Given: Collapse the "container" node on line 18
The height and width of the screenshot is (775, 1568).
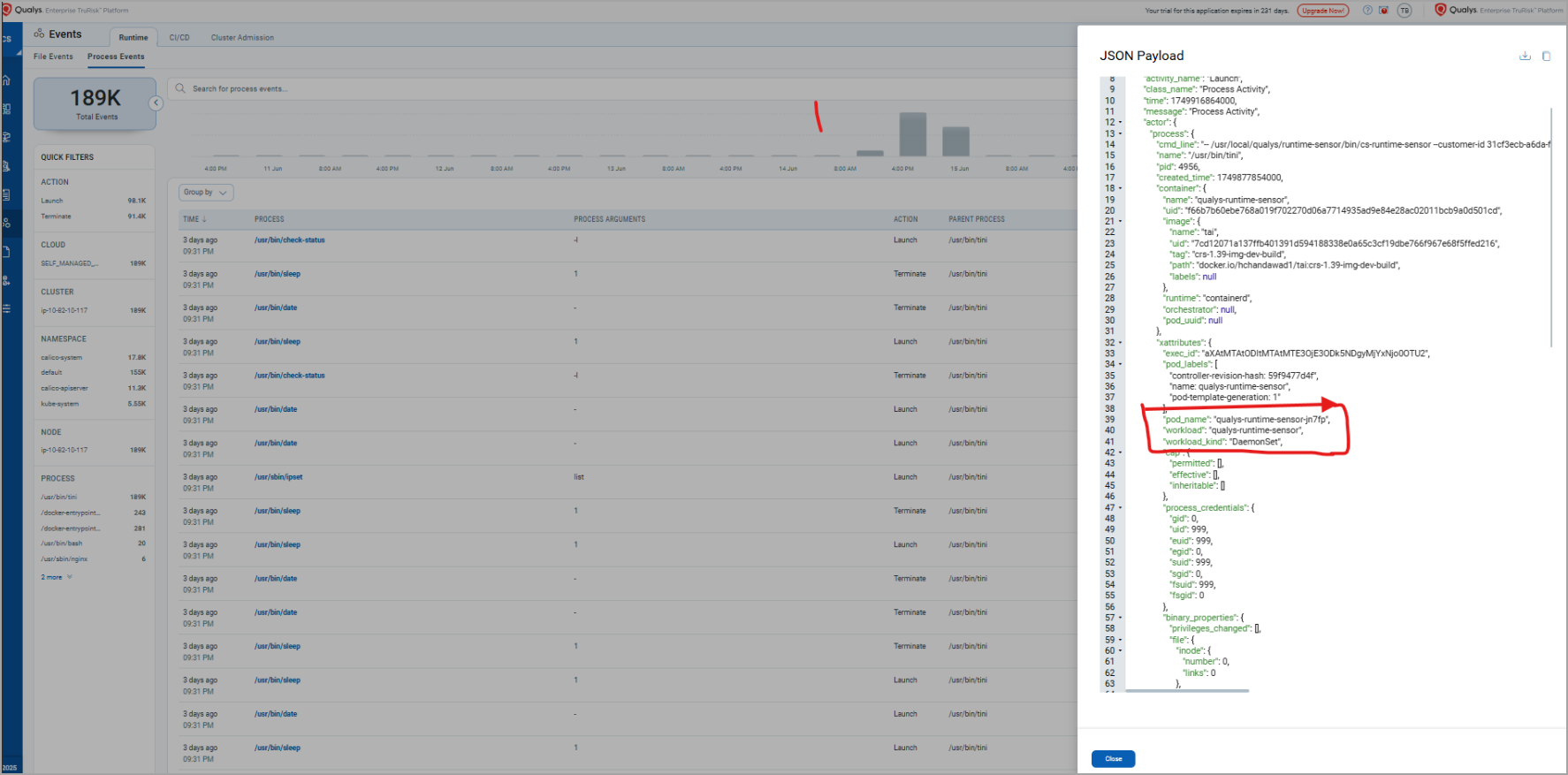Looking at the screenshot, I should coord(1121,188).
